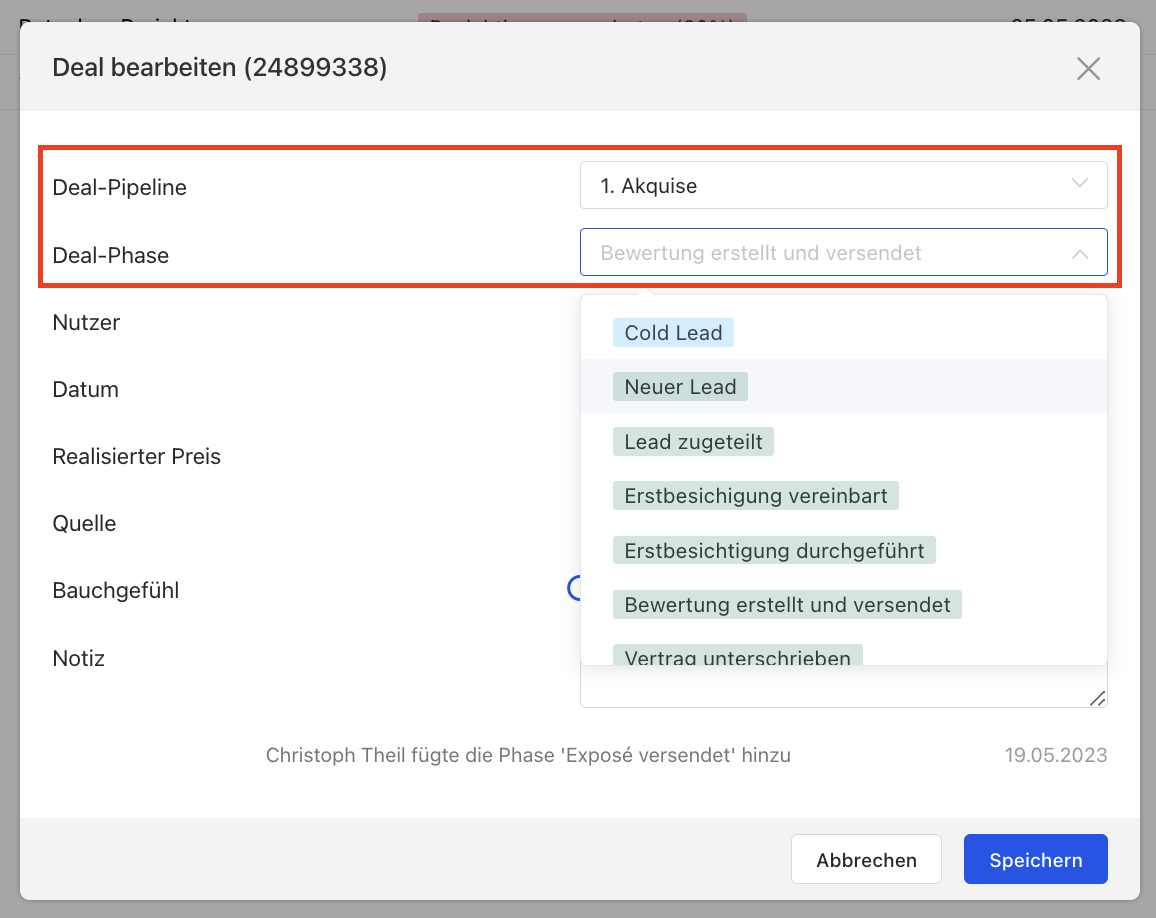The height and width of the screenshot is (918, 1156).
Task: Select Bewertung erstellt und versendet option in list
Action: 787,604
